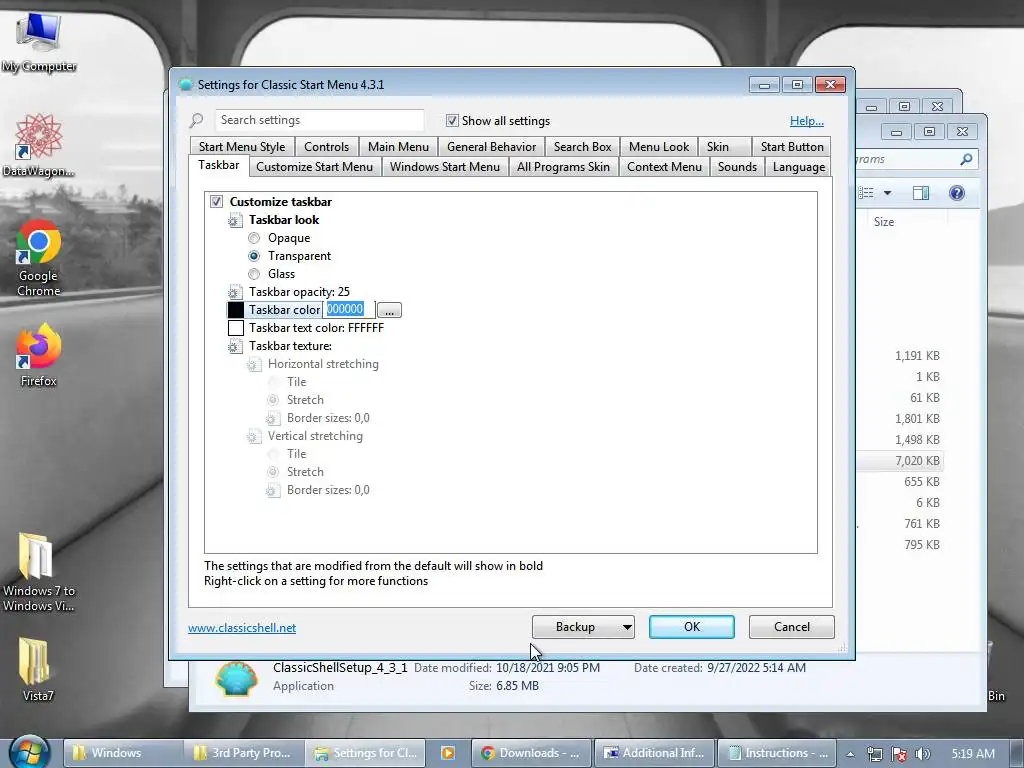Viewport: 1024px width, 768px height.
Task: Open Windows 7 to Windows Vista folder
Action: [x=39, y=572]
